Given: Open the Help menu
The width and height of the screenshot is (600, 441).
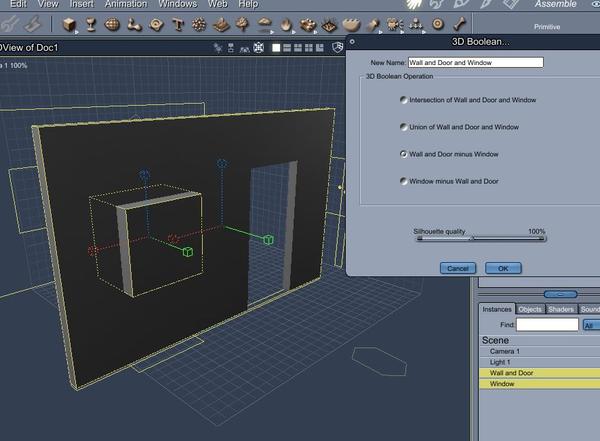Looking at the screenshot, I should (248, 4).
